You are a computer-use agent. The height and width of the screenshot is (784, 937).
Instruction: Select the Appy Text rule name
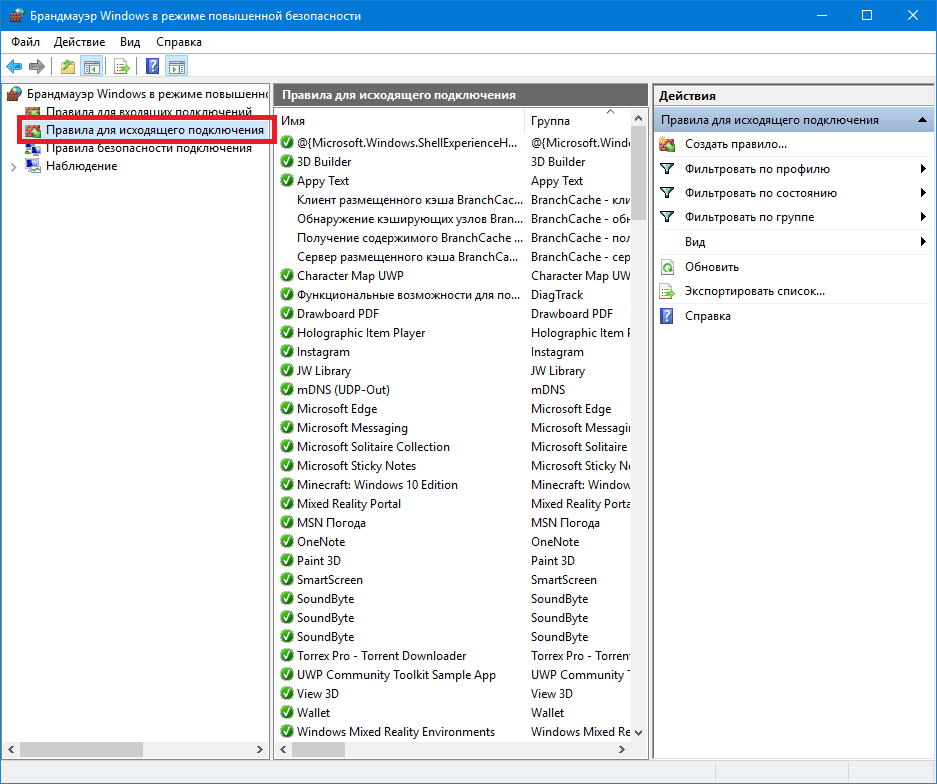(x=323, y=180)
